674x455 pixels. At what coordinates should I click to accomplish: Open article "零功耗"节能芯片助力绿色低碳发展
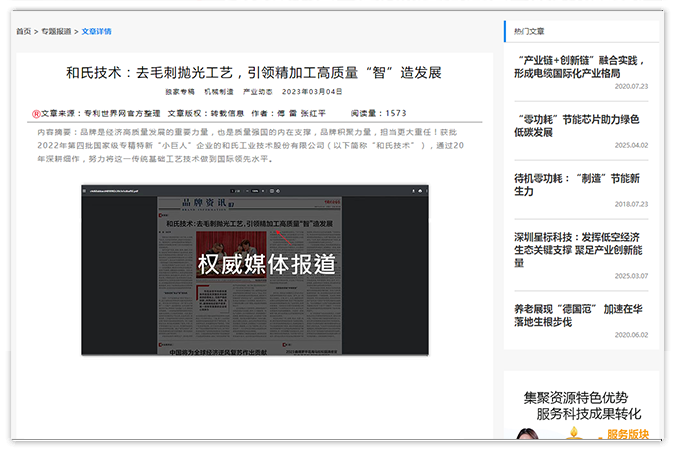click(x=577, y=125)
